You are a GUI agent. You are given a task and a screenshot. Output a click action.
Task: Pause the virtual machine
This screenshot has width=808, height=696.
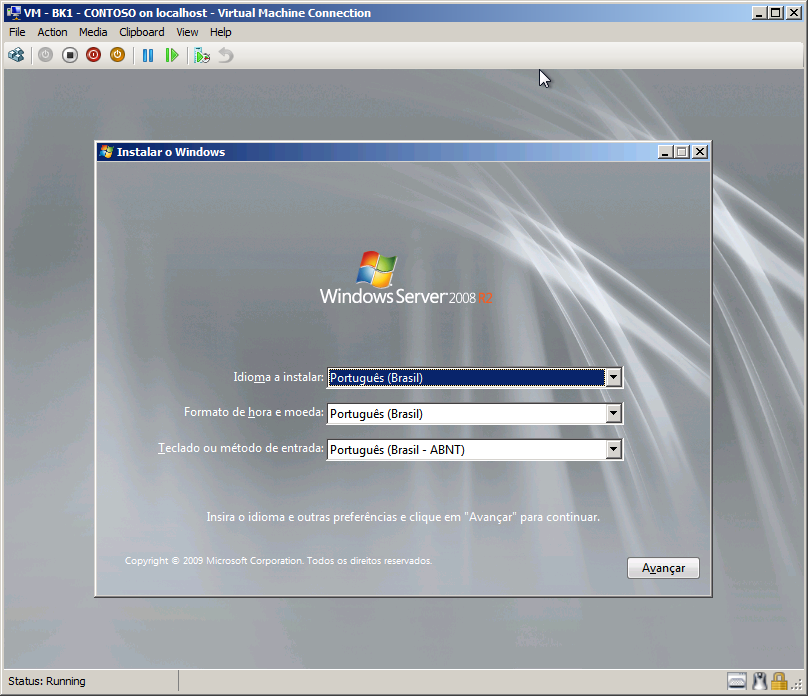(x=148, y=55)
